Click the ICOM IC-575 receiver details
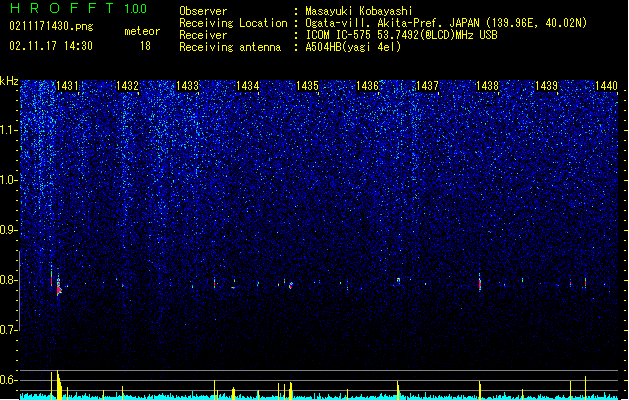Screen dimensions: 629x400 pos(402,35)
